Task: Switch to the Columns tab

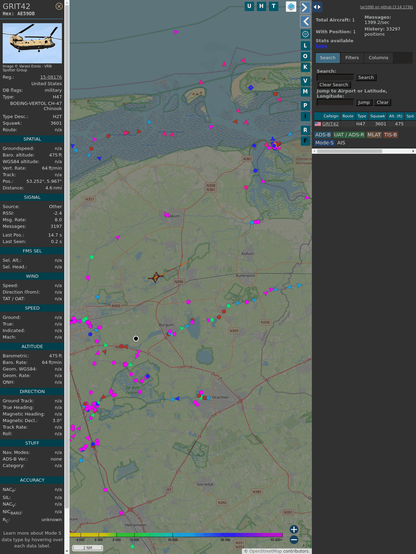Action: click(x=378, y=58)
